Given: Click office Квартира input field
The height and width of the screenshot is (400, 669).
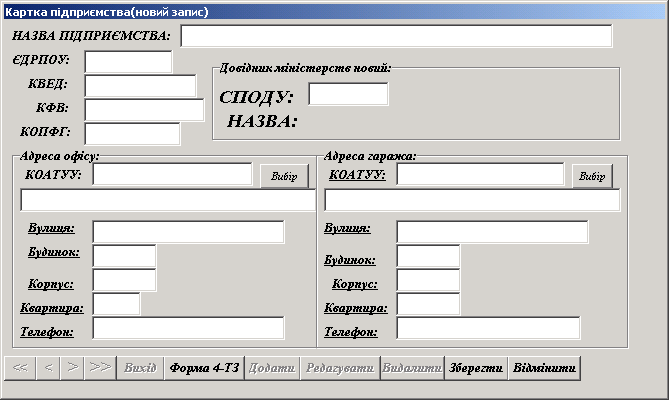Looking at the screenshot, I should pos(116,304).
